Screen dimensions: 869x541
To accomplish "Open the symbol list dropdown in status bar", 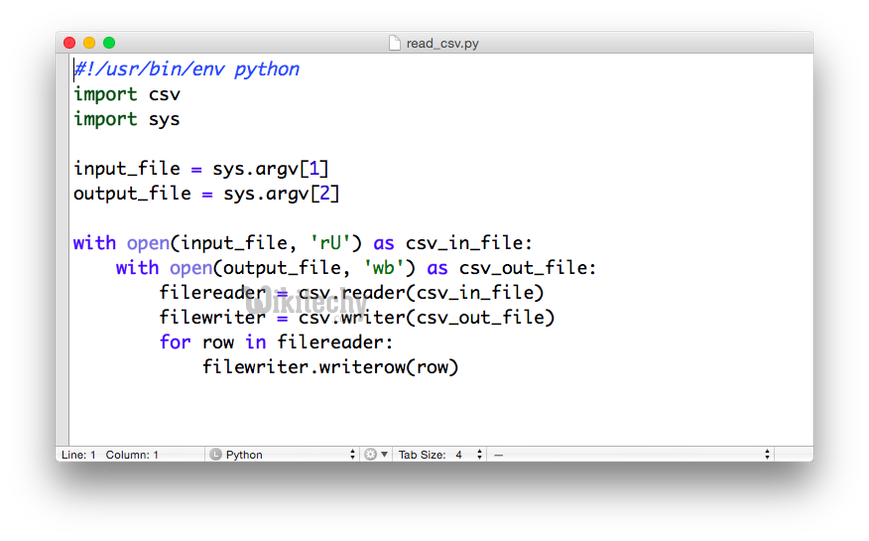I will tap(632, 455).
